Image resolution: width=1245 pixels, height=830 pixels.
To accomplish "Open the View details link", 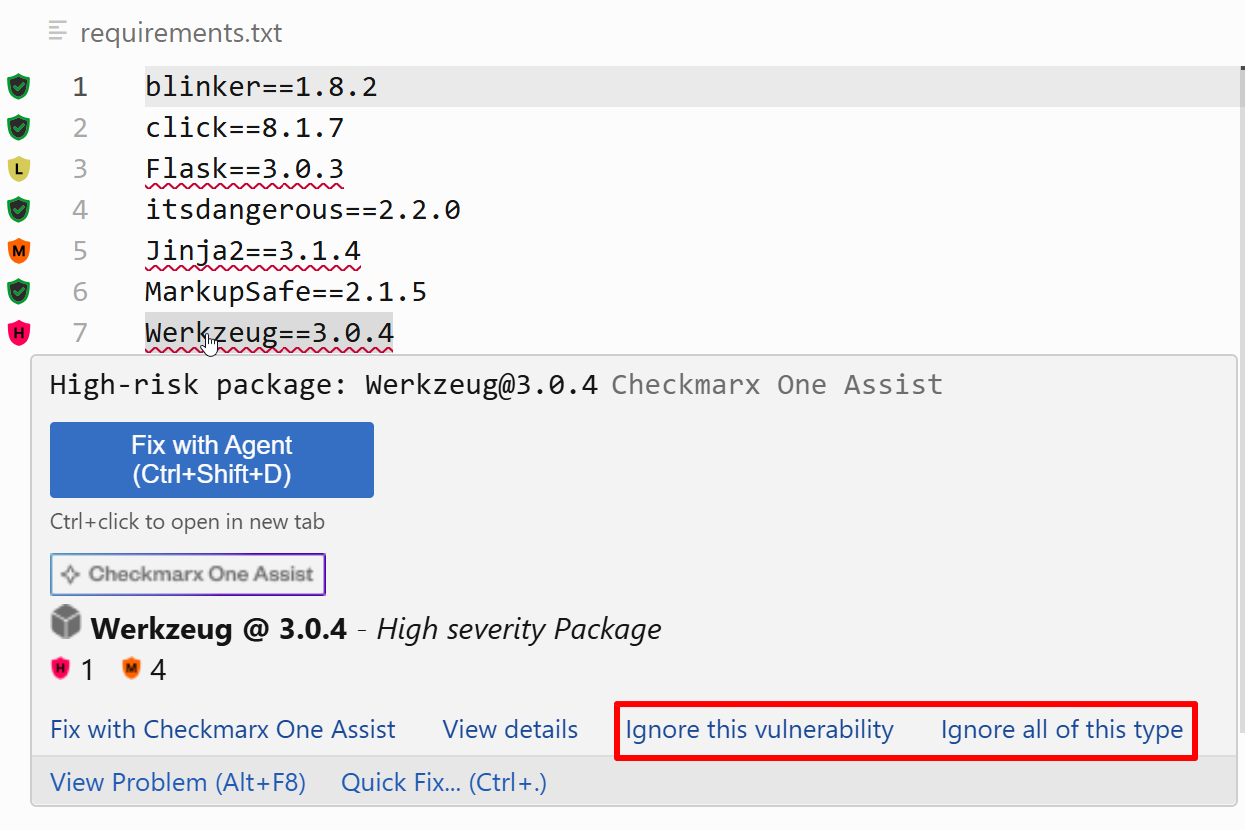I will (510, 730).
